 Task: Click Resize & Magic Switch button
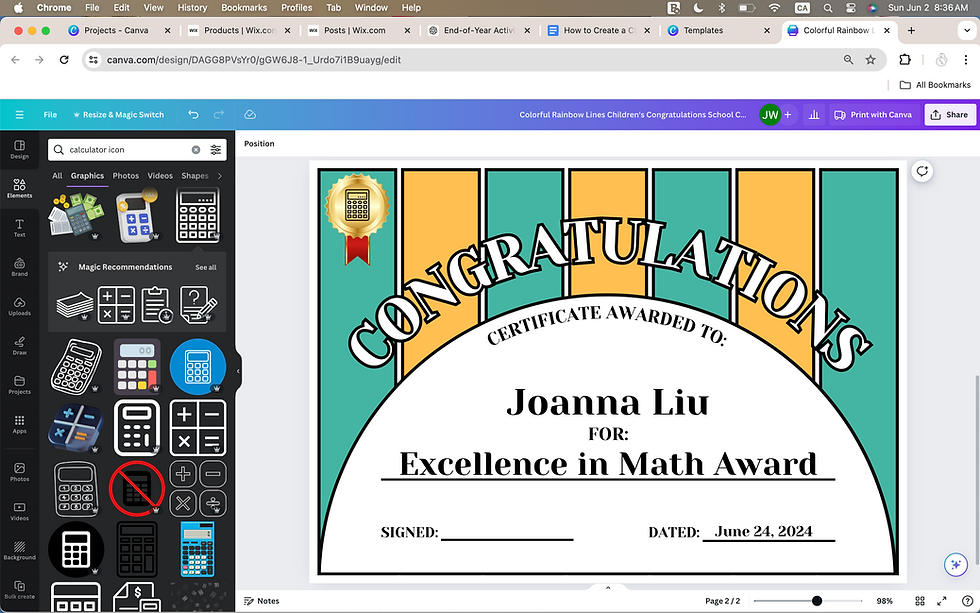pyautogui.click(x=118, y=115)
